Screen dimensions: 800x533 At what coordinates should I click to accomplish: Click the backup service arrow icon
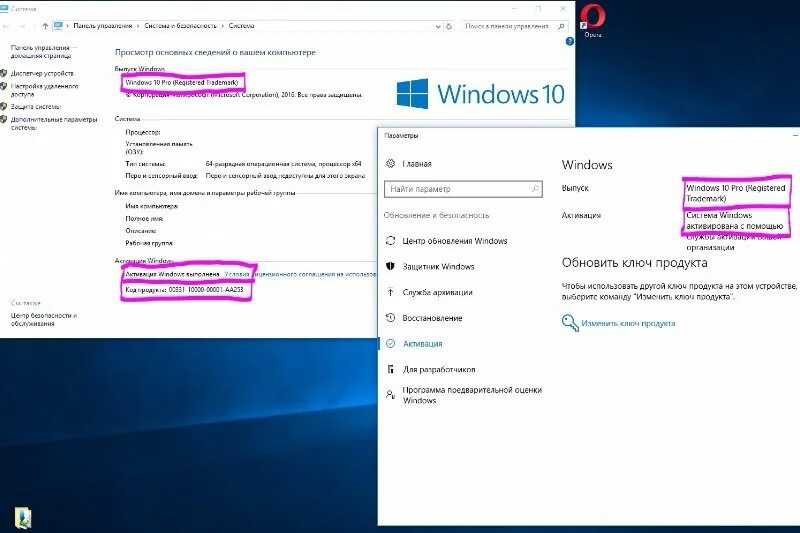point(391,292)
